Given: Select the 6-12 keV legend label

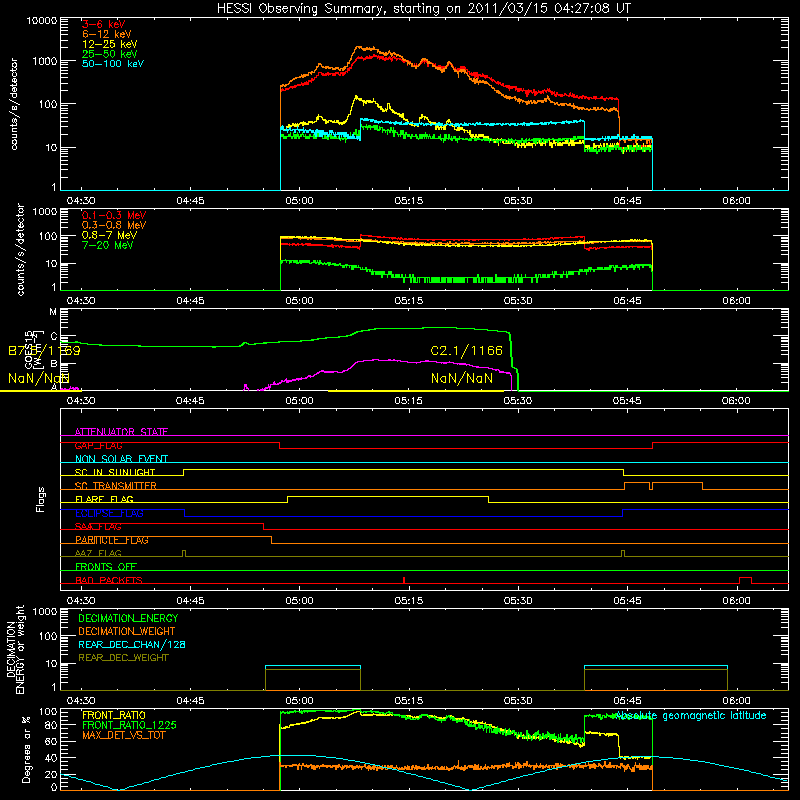Looking at the screenshot, I should pos(107,34).
